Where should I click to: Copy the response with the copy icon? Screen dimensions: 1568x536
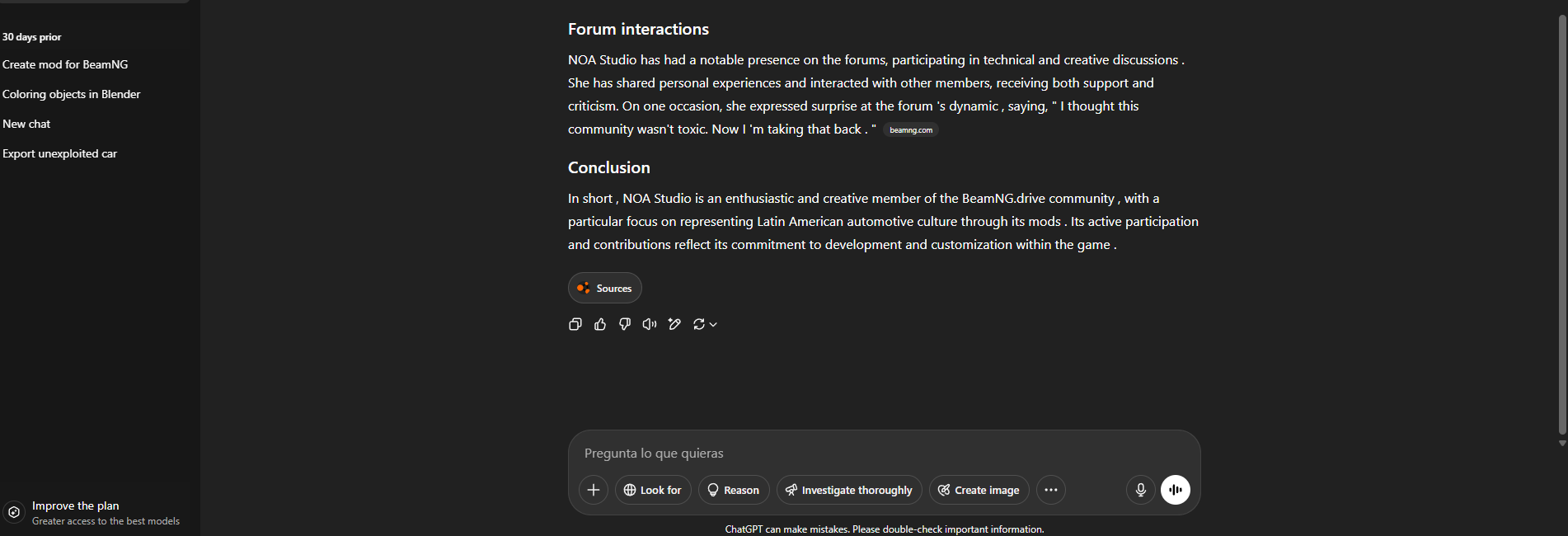pos(575,324)
